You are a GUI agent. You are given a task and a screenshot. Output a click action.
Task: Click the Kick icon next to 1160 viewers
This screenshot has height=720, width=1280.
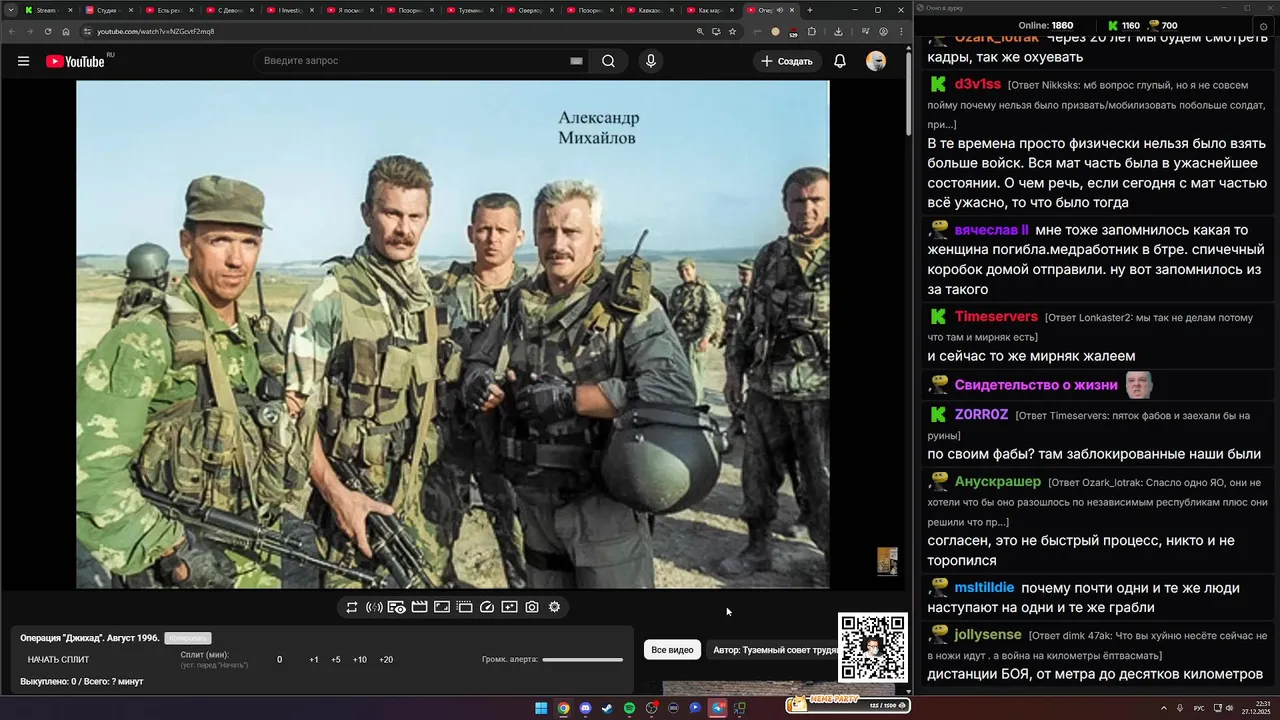point(1113,26)
